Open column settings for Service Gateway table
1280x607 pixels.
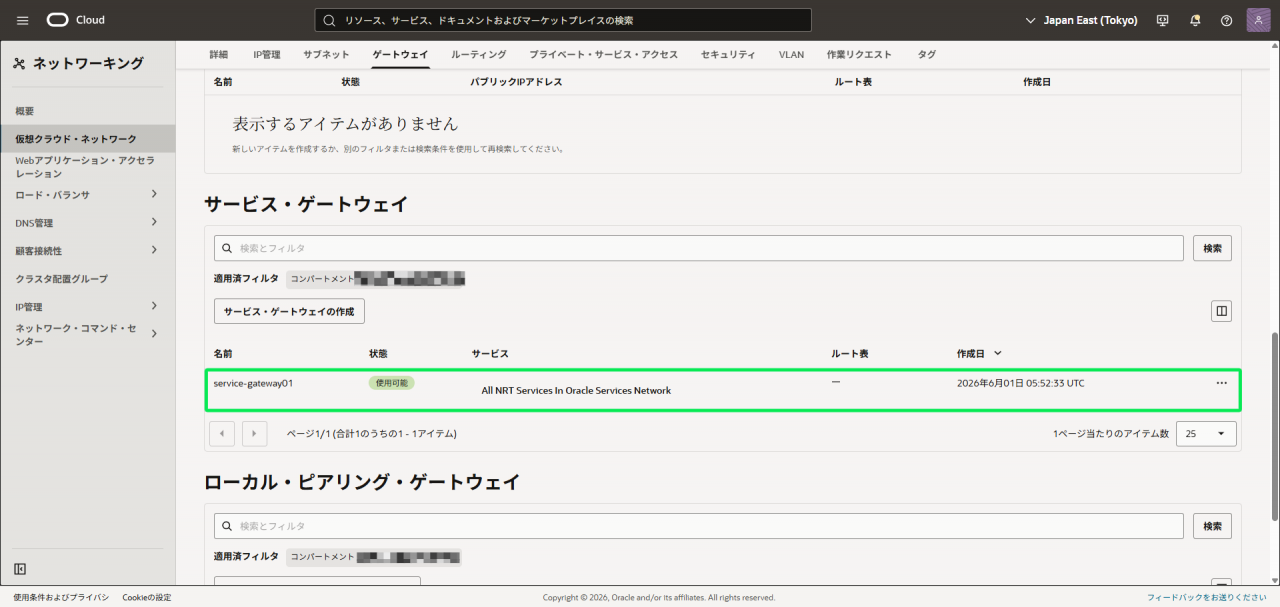pos(1221,311)
